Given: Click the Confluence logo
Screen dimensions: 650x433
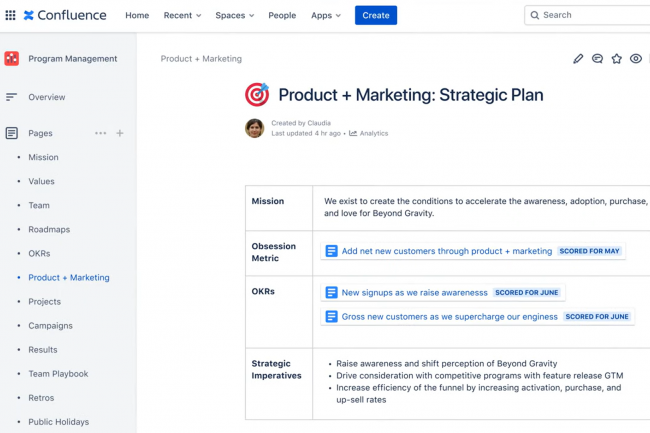Looking at the screenshot, I should tap(66, 15).
